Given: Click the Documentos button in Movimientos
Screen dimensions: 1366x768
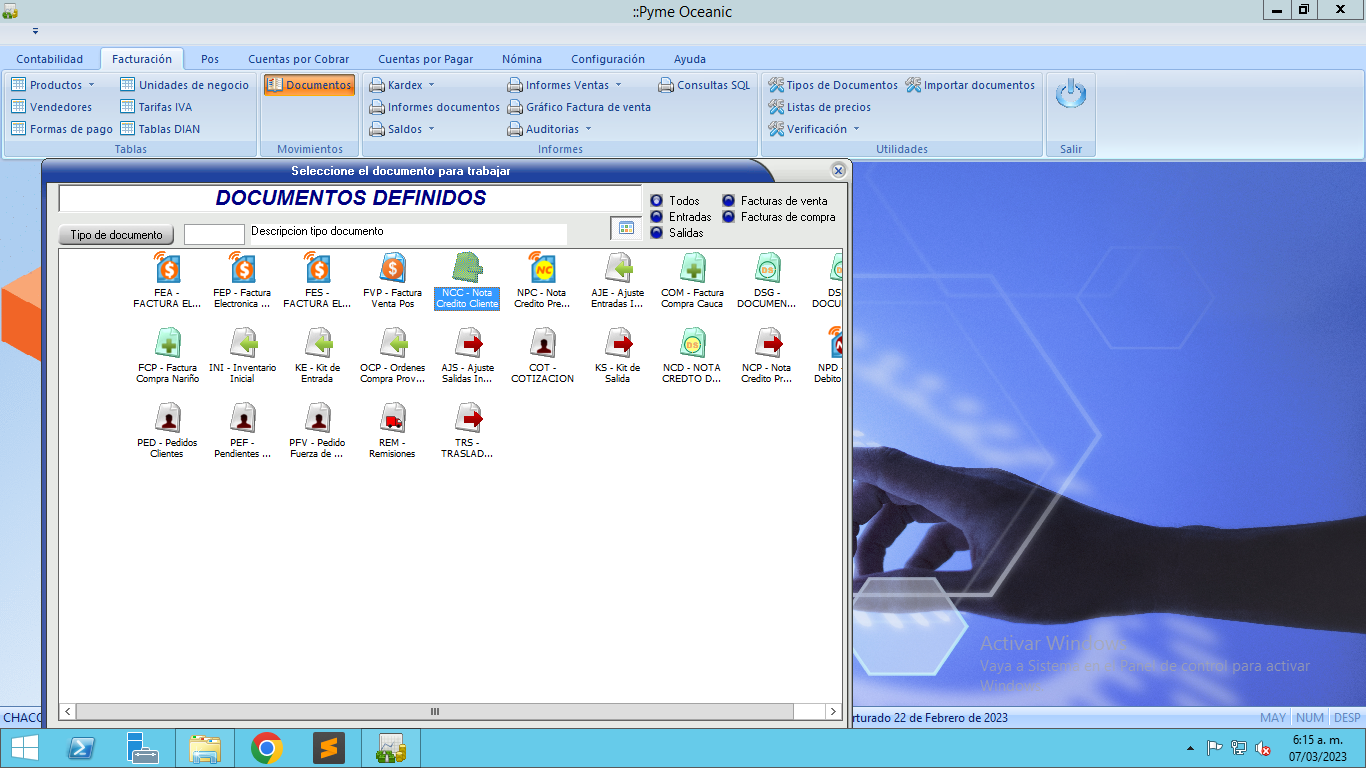Looking at the screenshot, I should coord(309,85).
